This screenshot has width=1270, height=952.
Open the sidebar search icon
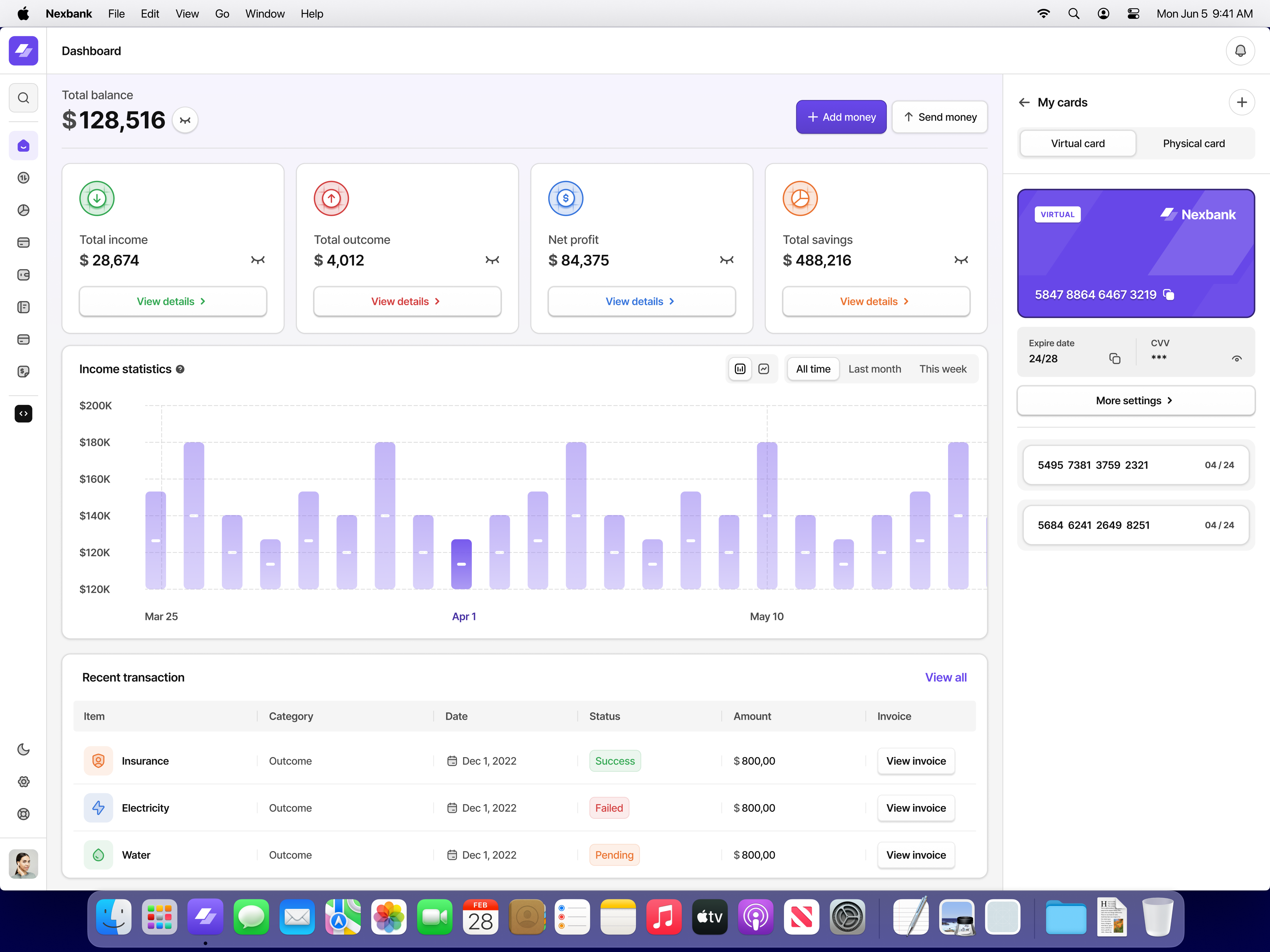(x=23, y=98)
